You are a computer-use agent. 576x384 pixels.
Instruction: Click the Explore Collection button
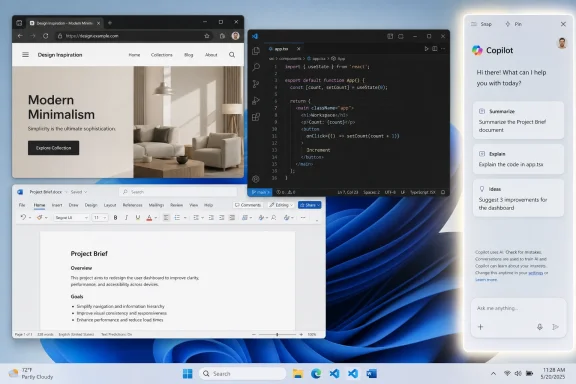[x=54, y=148]
